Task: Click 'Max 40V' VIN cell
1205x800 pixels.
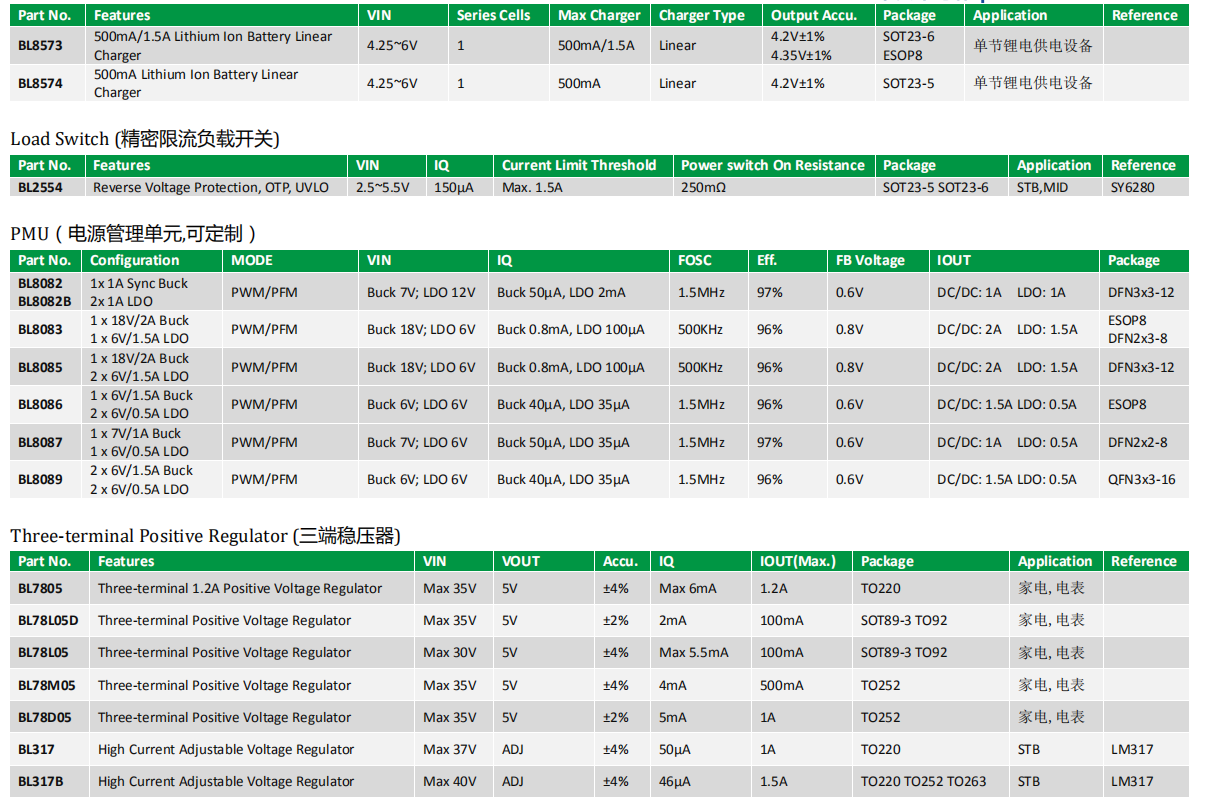Action: click(x=450, y=781)
